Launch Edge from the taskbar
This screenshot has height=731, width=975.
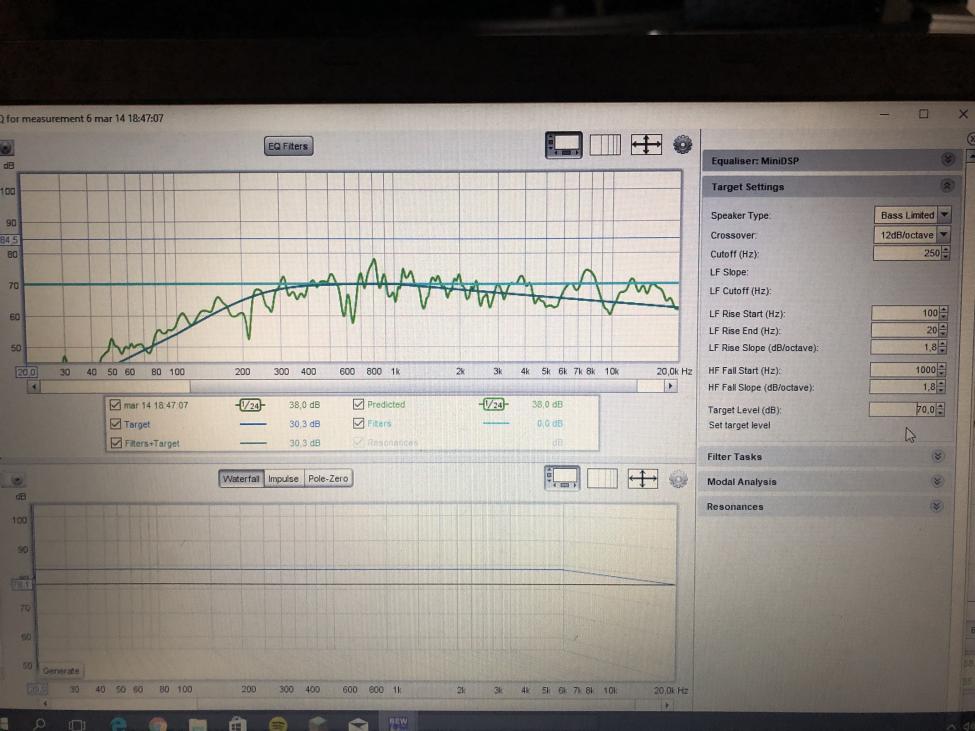tap(117, 724)
